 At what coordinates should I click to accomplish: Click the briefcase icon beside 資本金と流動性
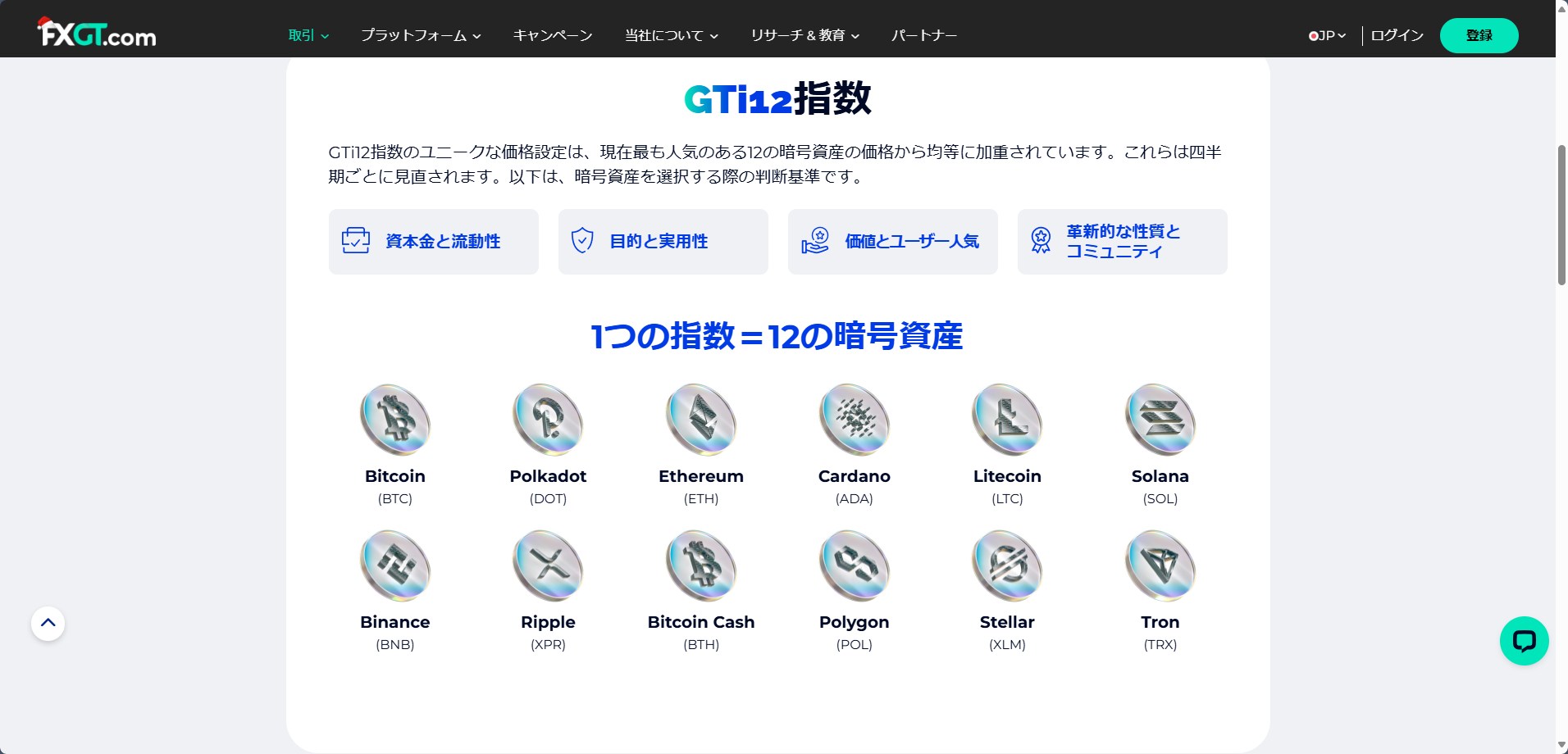(356, 240)
